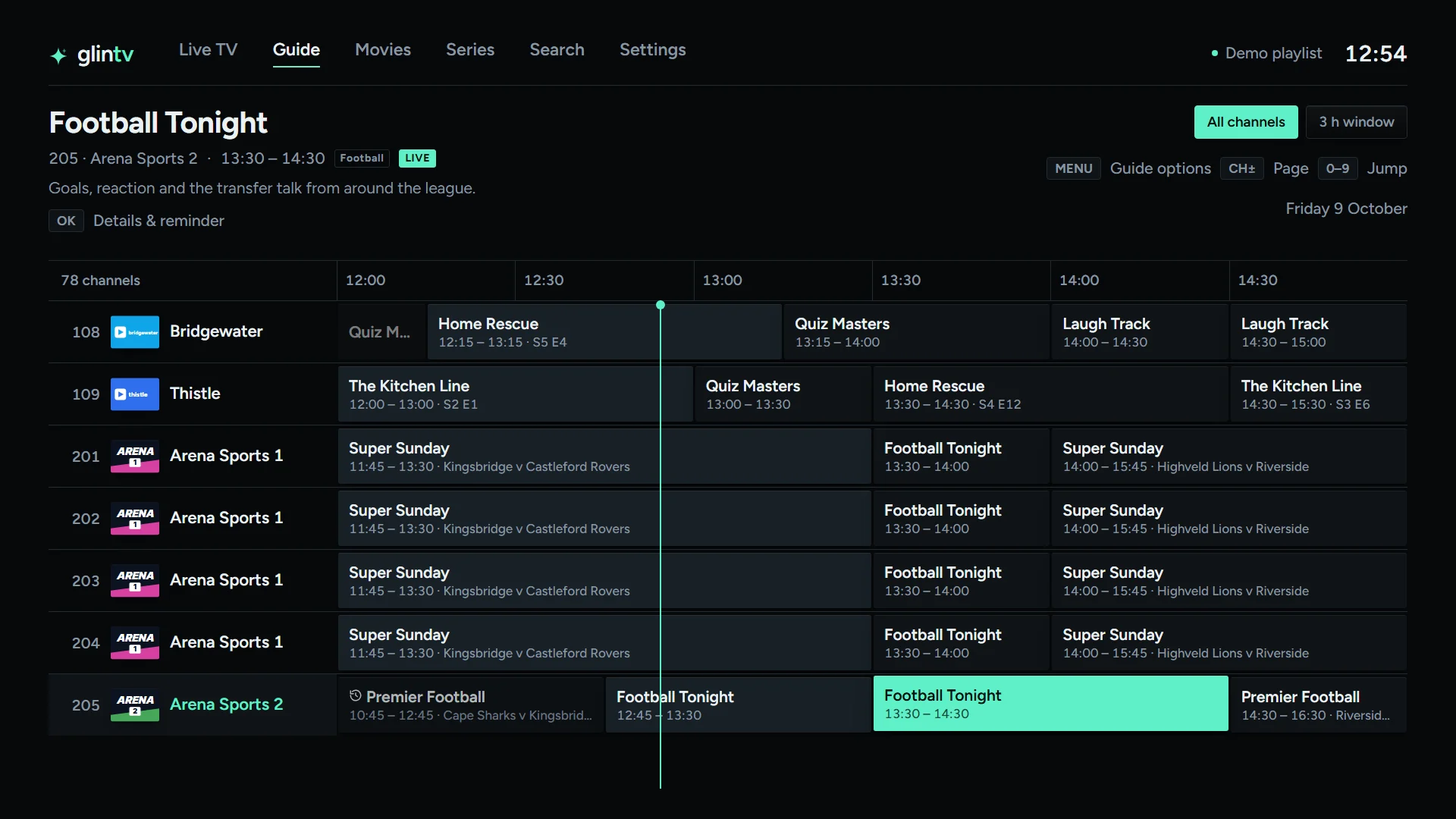This screenshot has width=1456, height=819.
Task: Click the reminder clock icon on Premier Football
Action: 355,696
